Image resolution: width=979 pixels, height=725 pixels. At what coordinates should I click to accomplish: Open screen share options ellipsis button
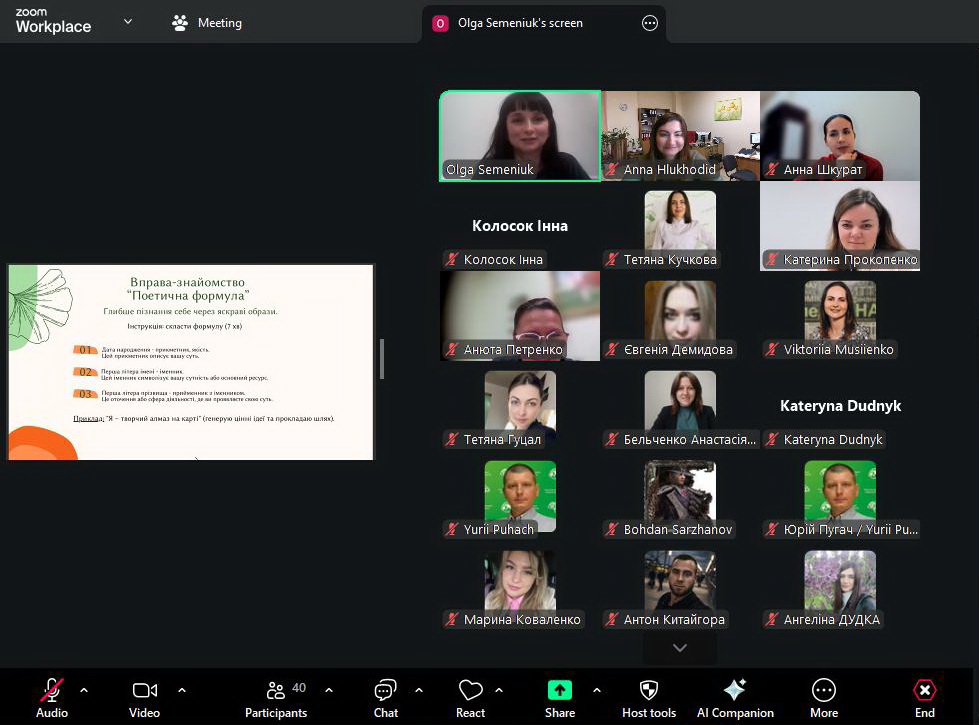click(650, 23)
